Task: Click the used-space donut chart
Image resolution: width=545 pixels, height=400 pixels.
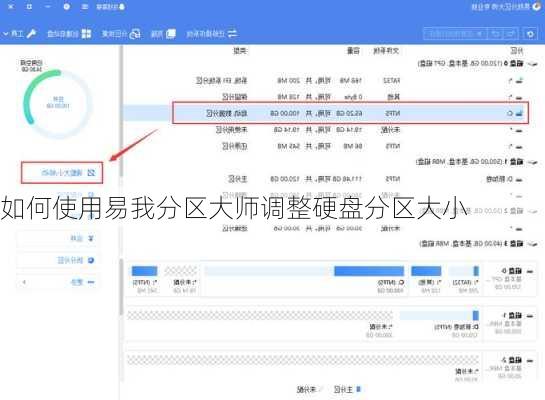Action: (58, 104)
